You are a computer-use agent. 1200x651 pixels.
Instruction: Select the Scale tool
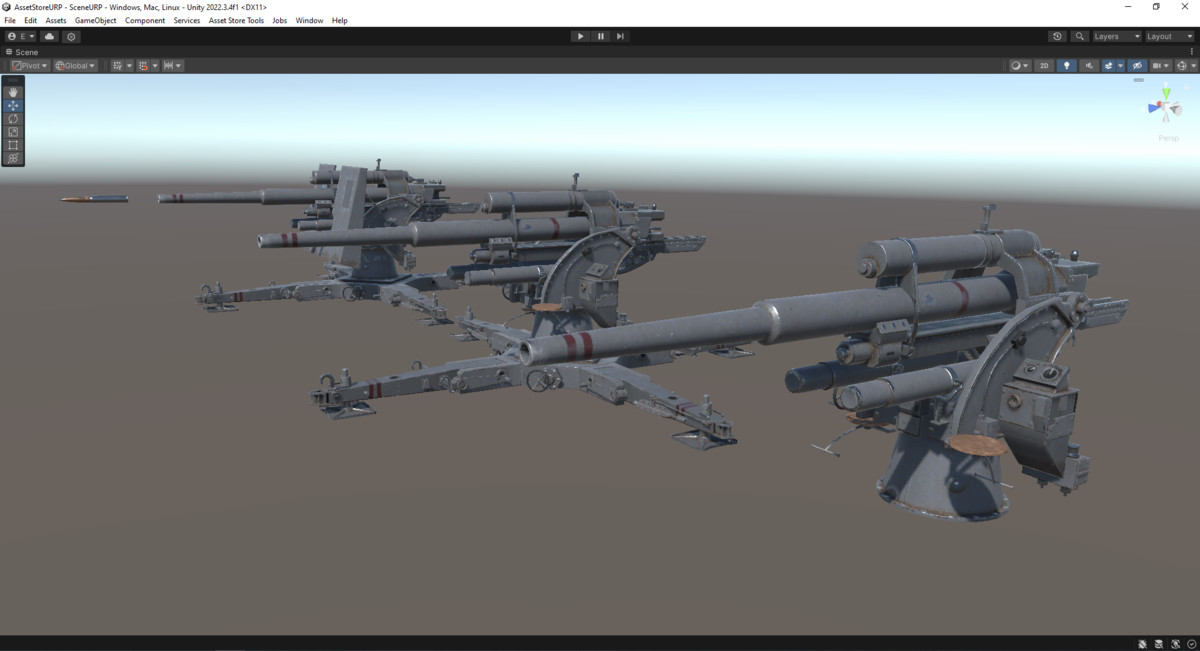click(13, 131)
